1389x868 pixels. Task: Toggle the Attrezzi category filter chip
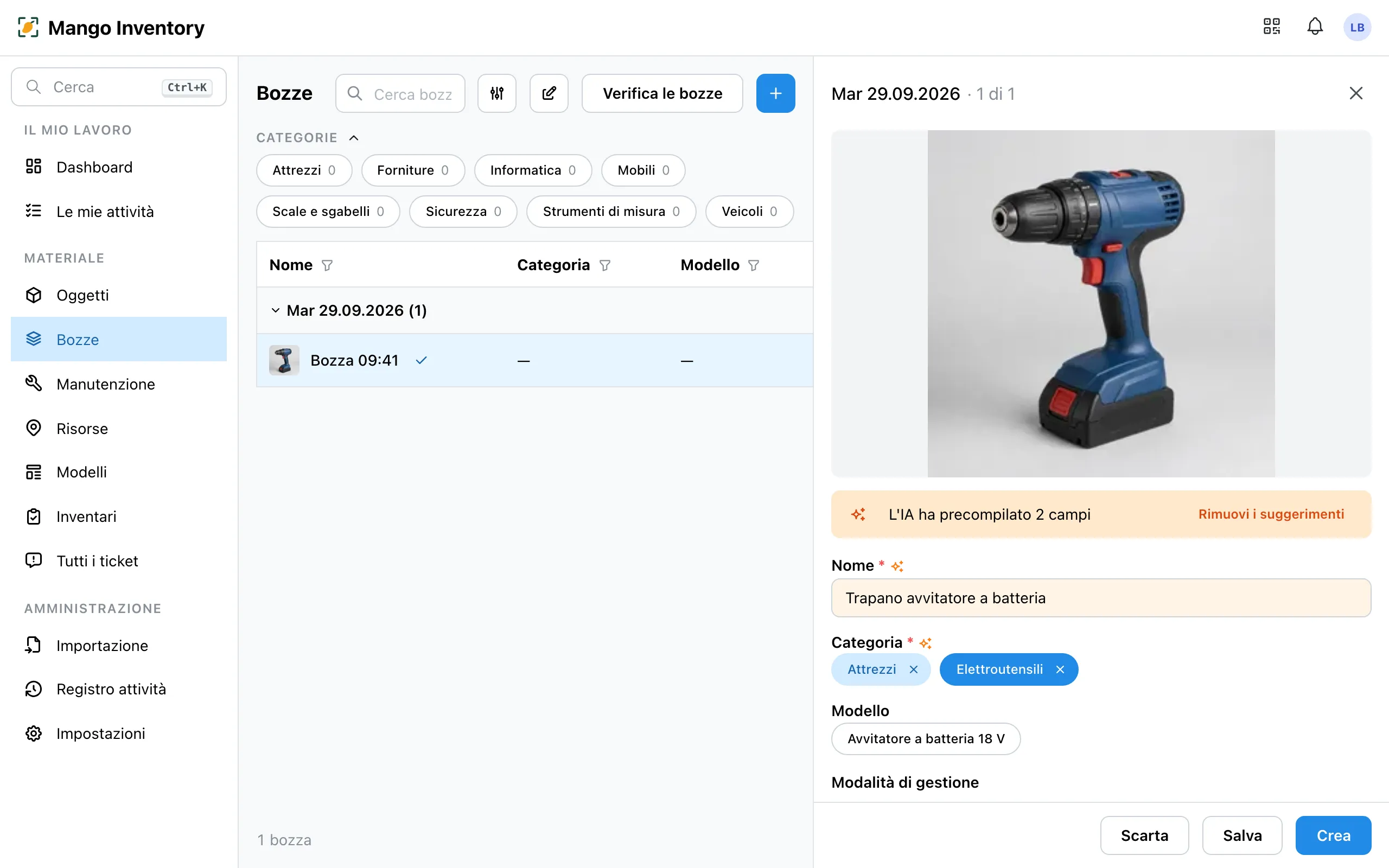pyautogui.click(x=304, y=170)
